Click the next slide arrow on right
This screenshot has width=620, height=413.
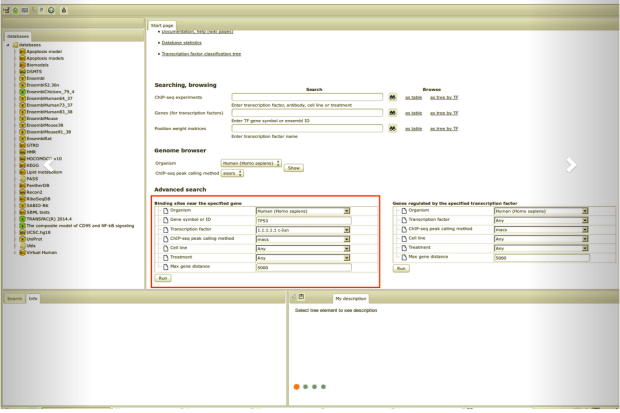click(x=570, y=165)
